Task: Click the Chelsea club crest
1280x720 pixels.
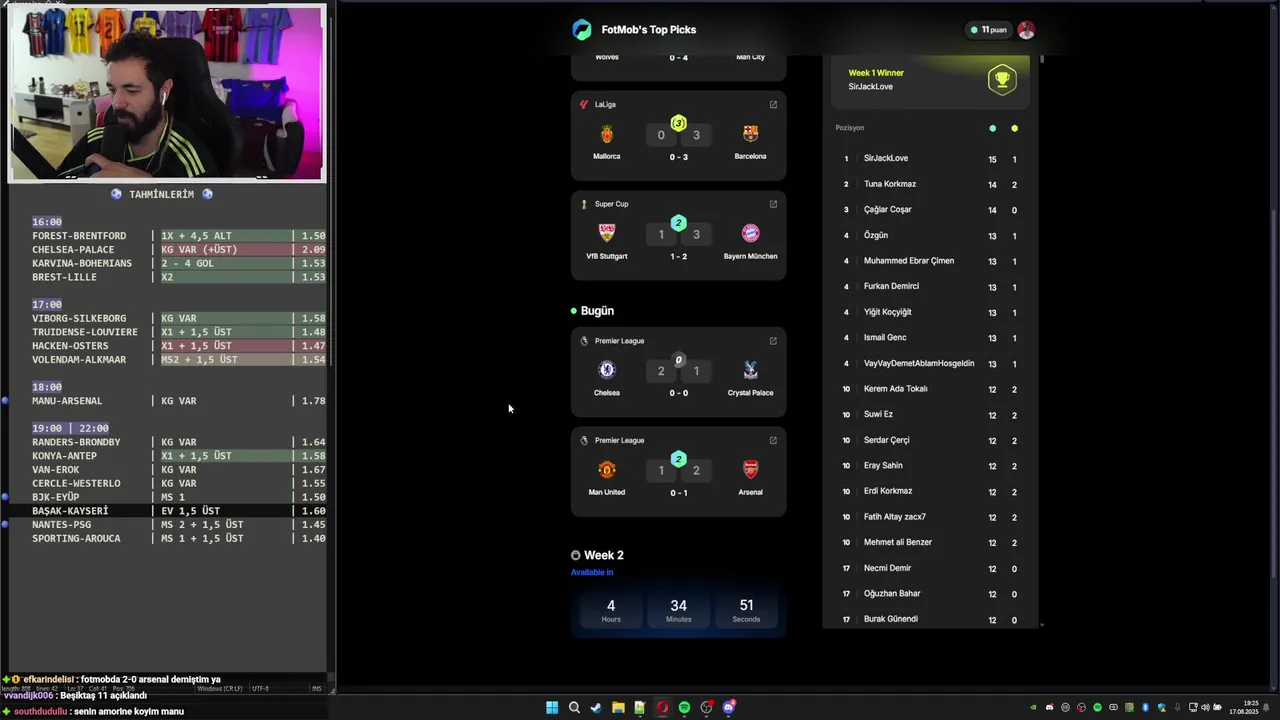Action: point(607,370)
